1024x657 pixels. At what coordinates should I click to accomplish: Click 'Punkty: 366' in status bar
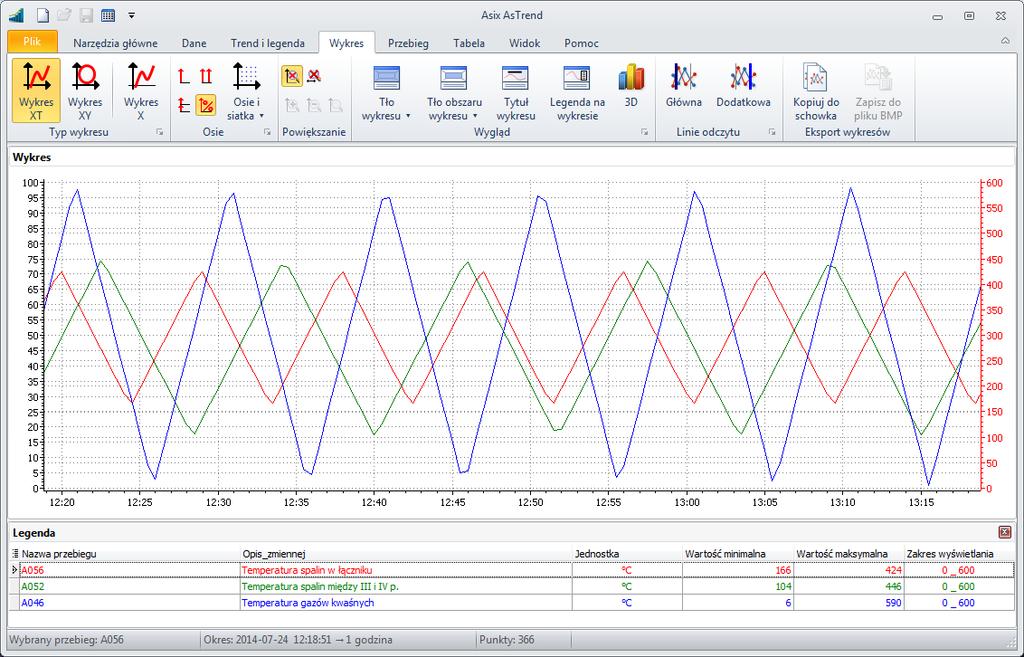[x=507, y=639]
